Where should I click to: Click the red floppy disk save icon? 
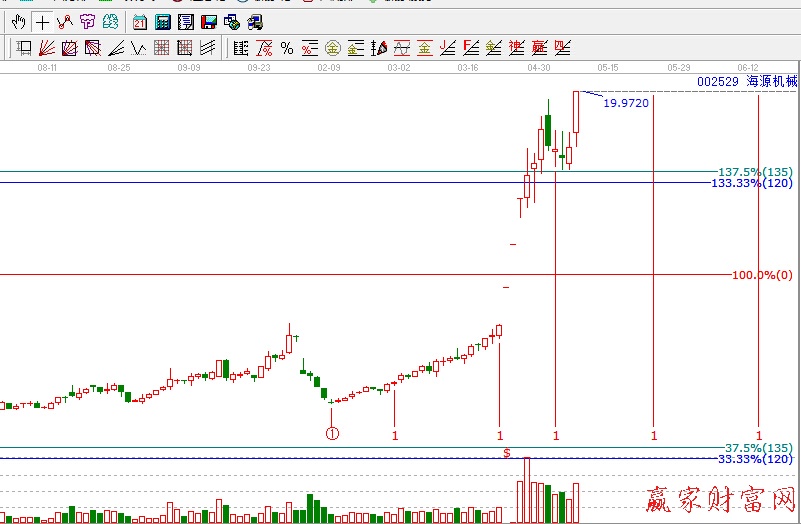point(209,21)
